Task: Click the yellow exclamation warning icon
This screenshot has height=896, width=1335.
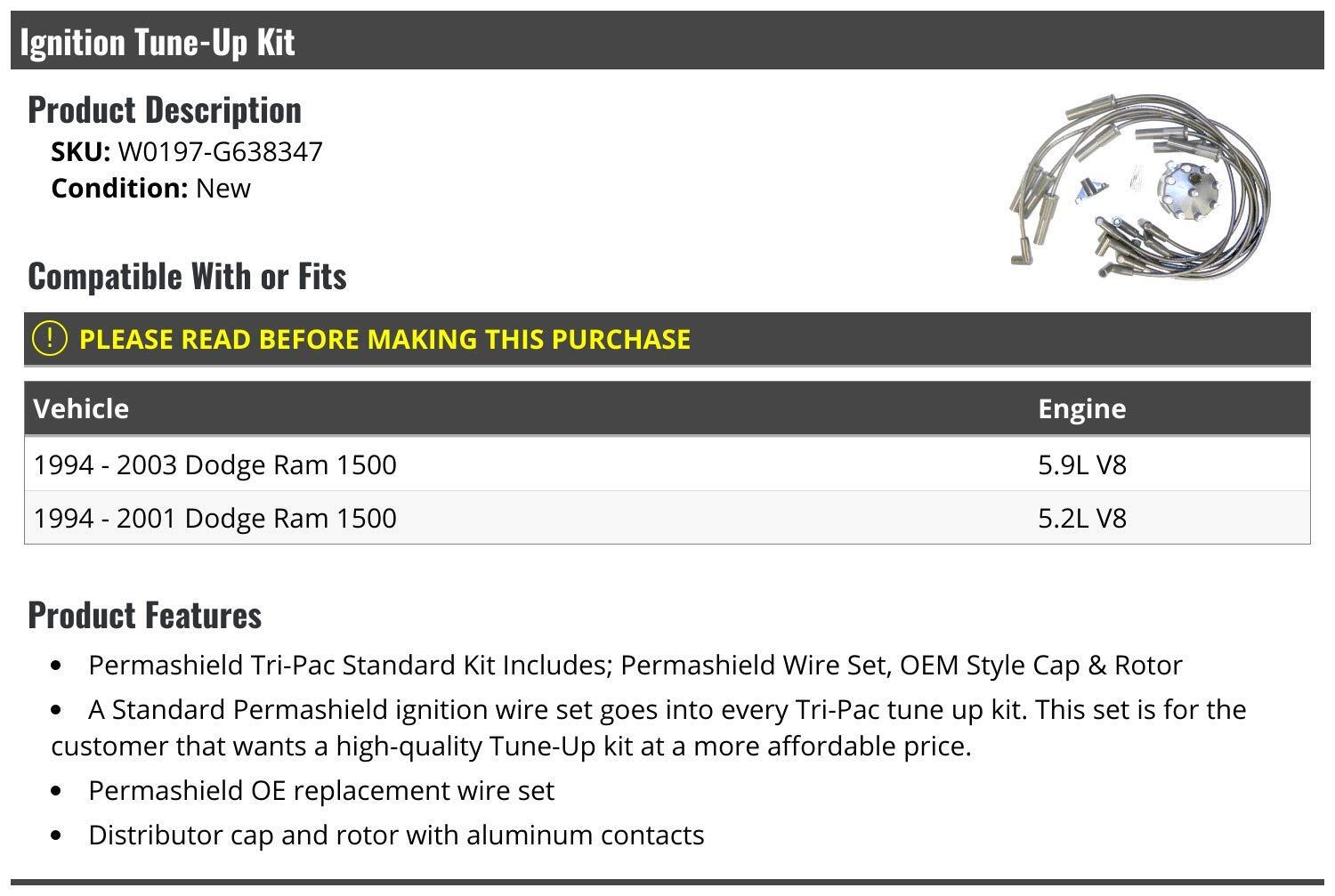Action: pyautogui.click(x=49, y=338)
